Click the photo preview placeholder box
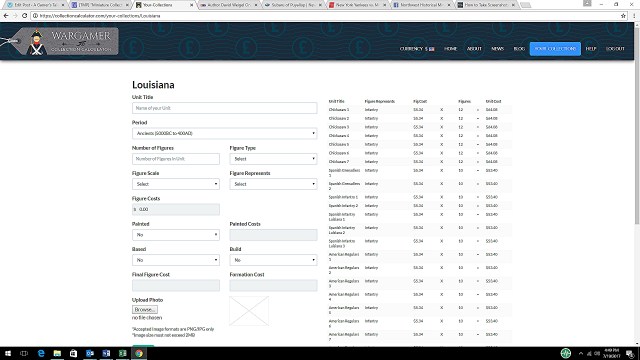The width and height of the screenshot is (640, 360). pyautogui.click(x=249, y=311)
